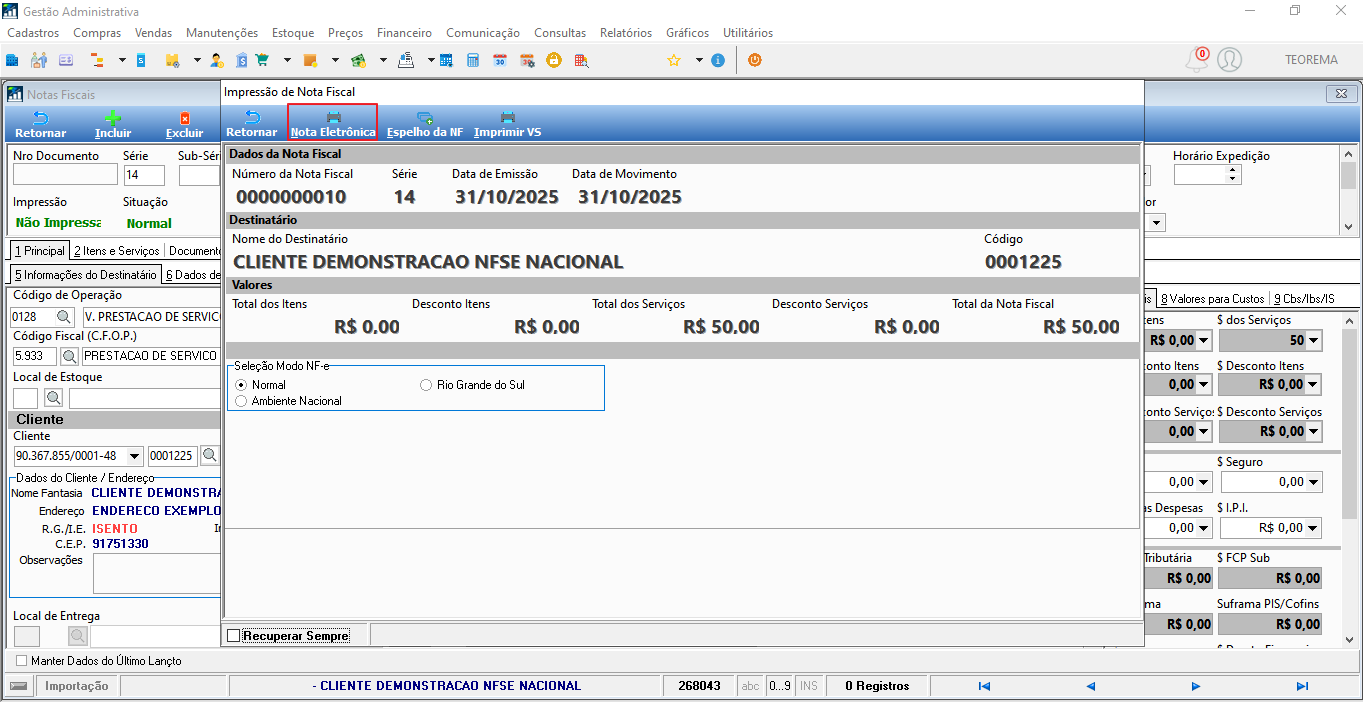Image resolution: width=1363 pixels, height=702 pixels.
Task: Check the Recuperar Sempre checkbox
Action: [x=234, y=636]
